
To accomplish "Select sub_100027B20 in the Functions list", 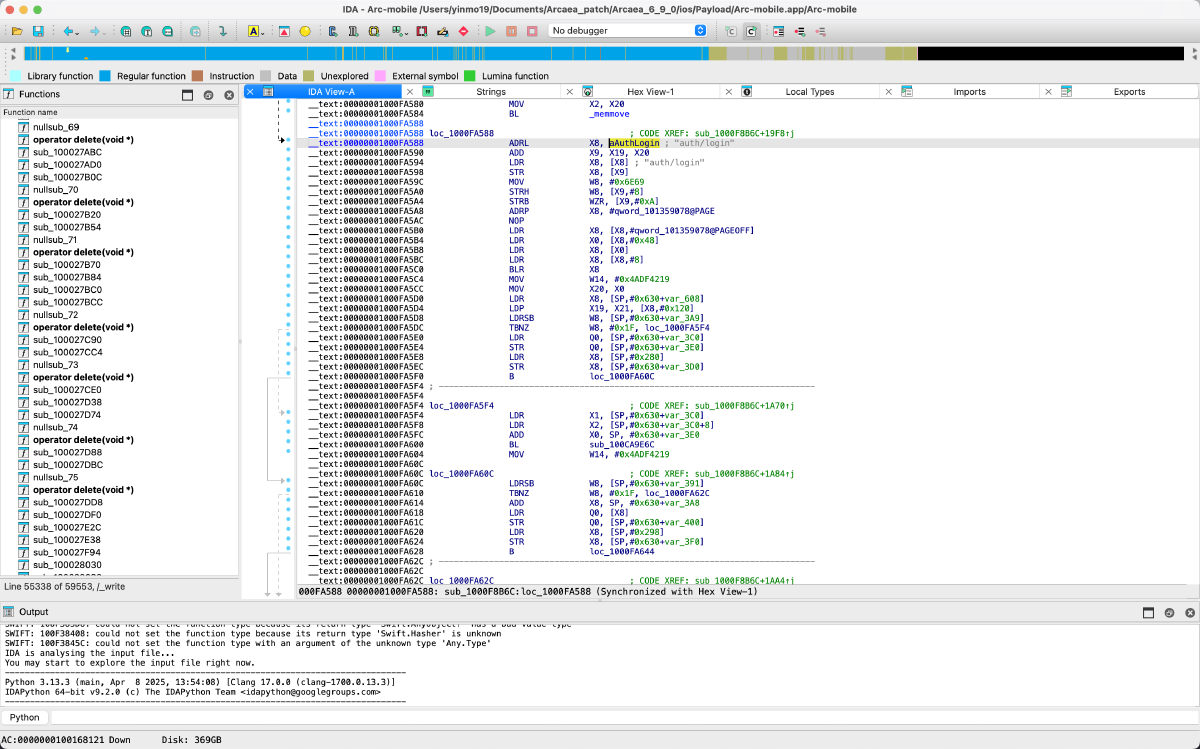I will click(66, 215).
